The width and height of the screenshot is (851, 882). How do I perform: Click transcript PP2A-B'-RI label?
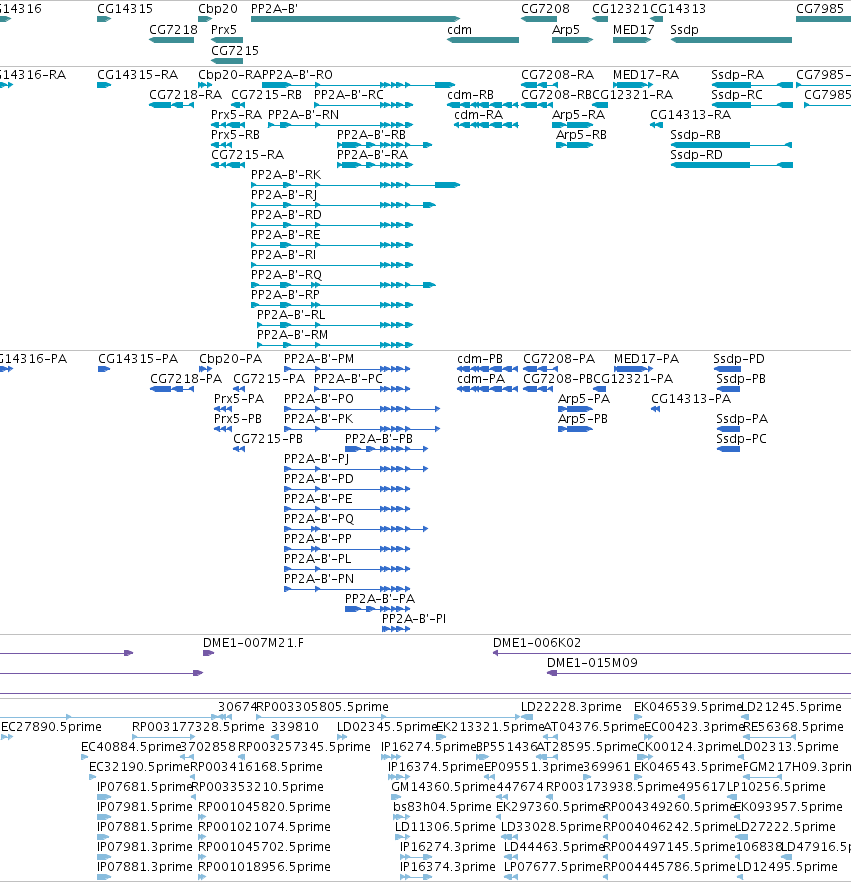click(283, 255)
